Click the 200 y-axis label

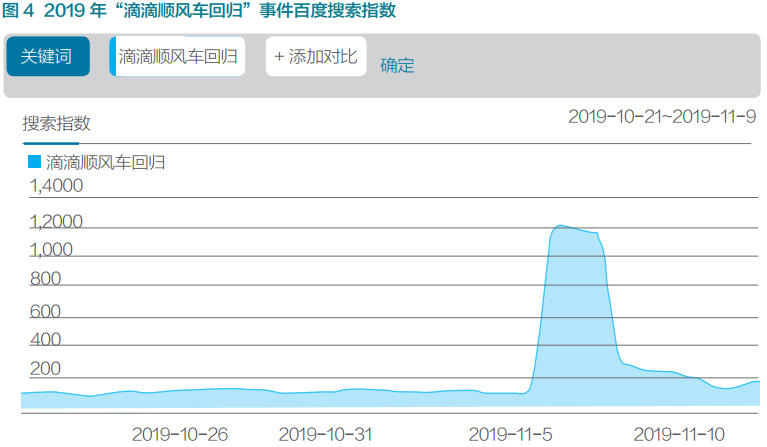45,368
